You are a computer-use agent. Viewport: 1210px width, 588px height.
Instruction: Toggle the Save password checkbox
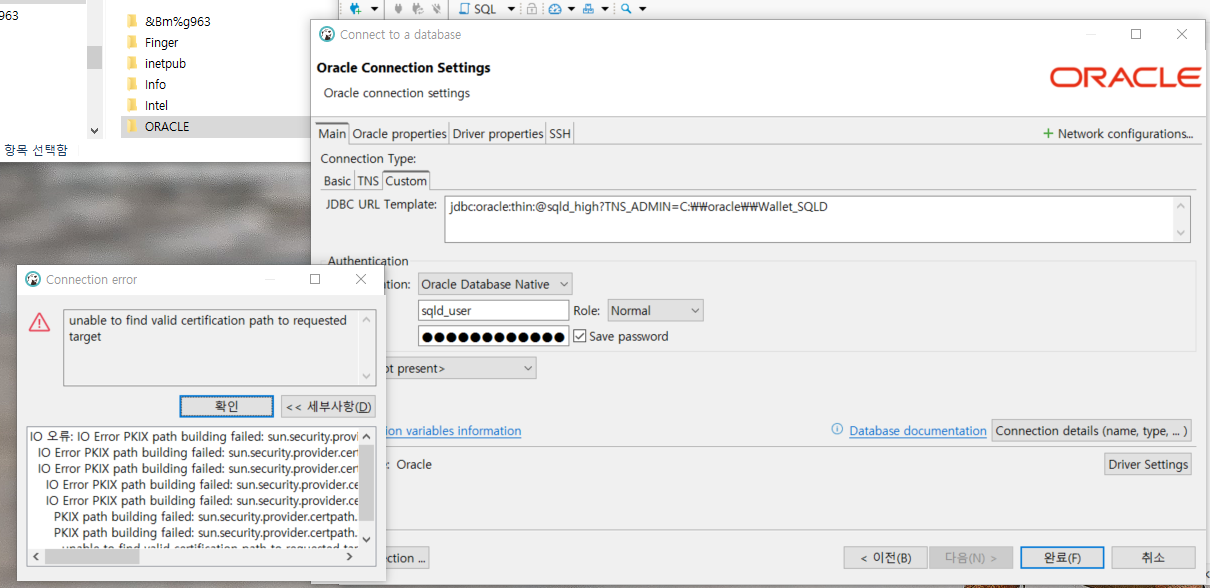(x=580, y=336)
